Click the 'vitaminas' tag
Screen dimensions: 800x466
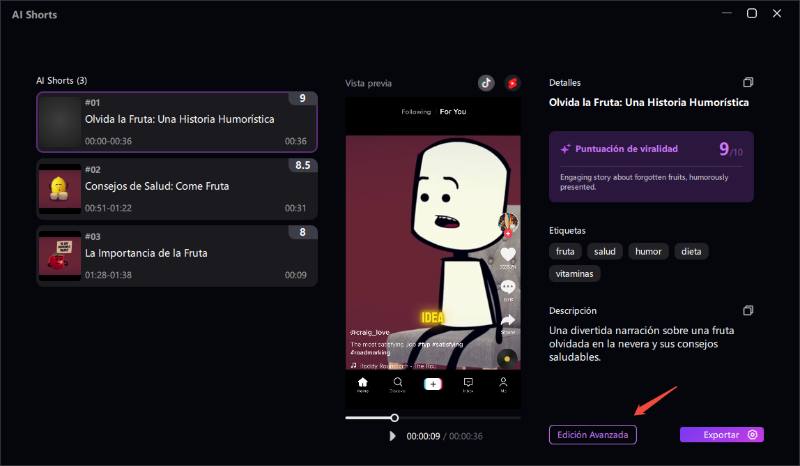tap(575, 273)
